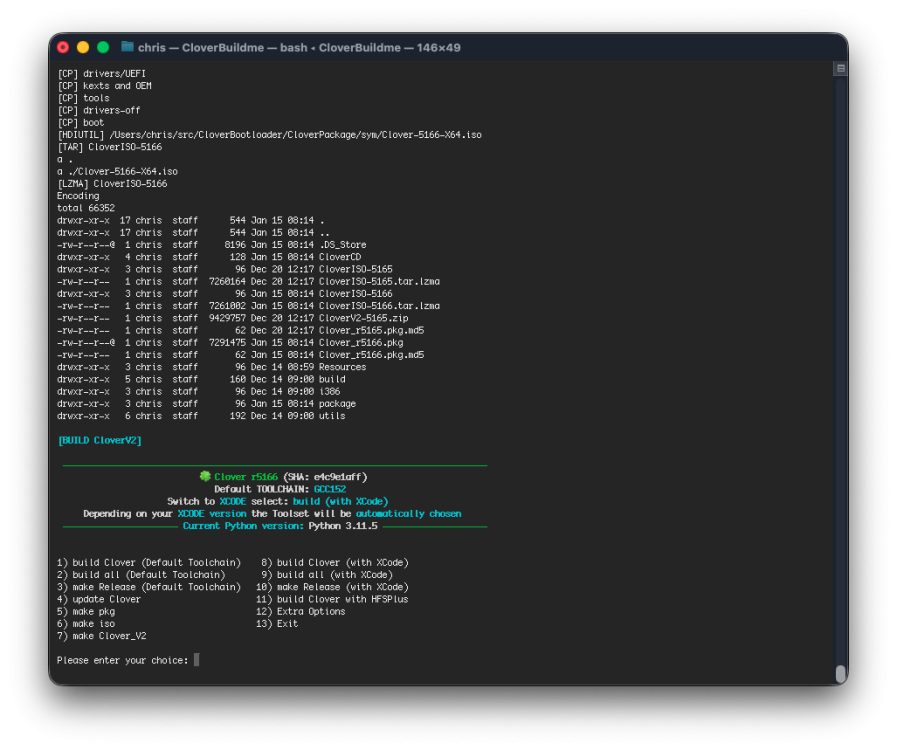897x750 pixels.
Task: Click the file name 'CloverISO-5166.tar.lzma'
Action: tap(379, 305)
